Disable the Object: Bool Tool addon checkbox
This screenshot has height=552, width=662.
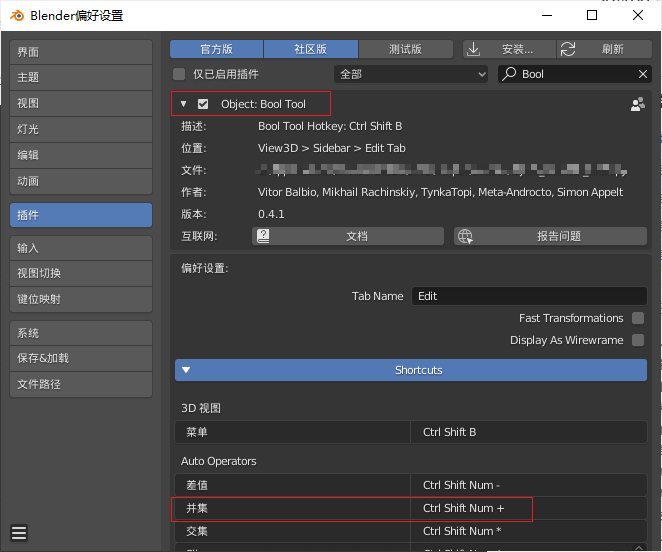pos(203,104)
